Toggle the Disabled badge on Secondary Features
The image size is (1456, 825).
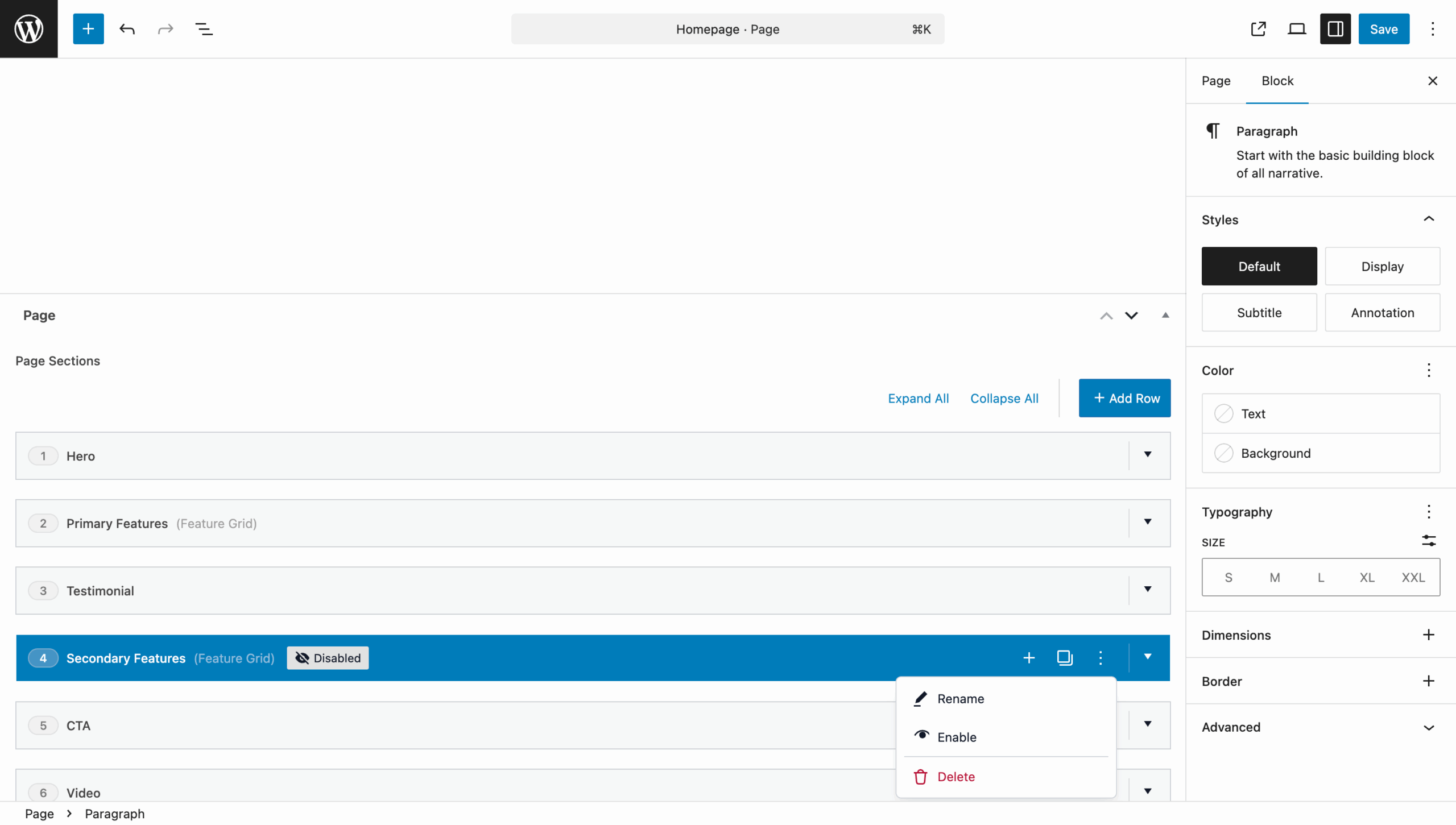point(328,658)
